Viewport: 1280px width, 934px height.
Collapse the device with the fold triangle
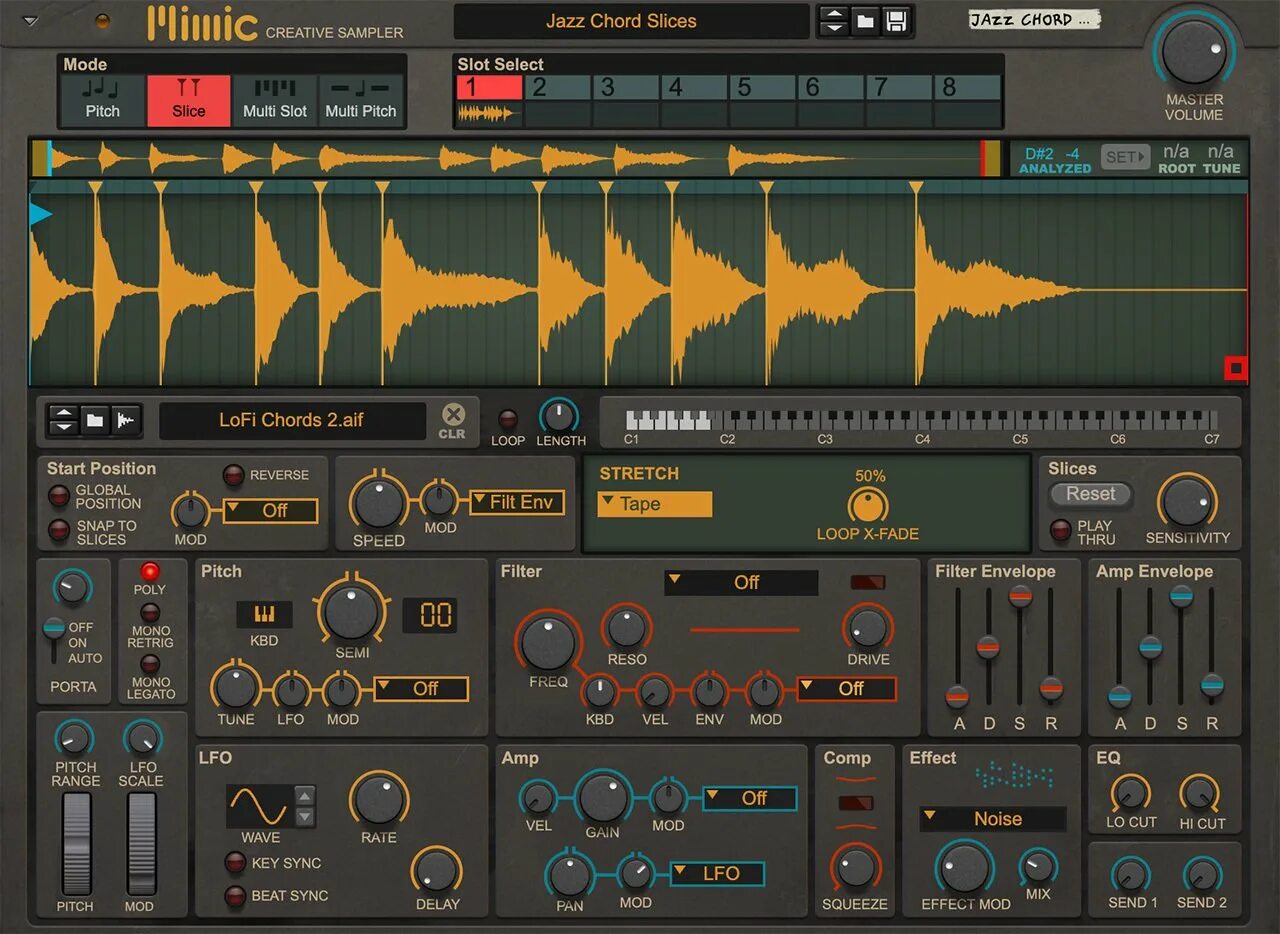pos(30,21)
